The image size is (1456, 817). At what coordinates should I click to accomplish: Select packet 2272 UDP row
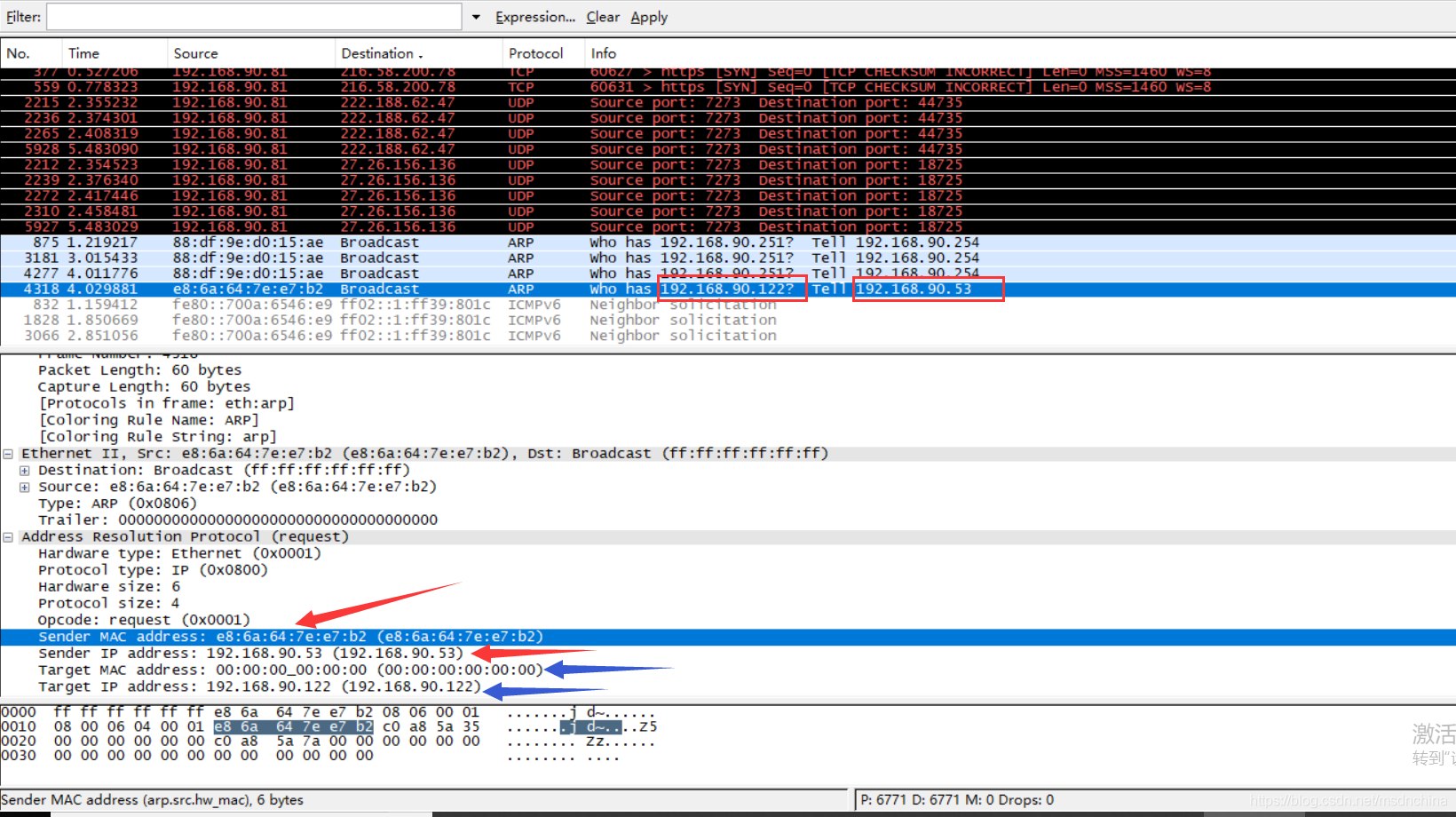pyautogui.click(x=728, y=196)
